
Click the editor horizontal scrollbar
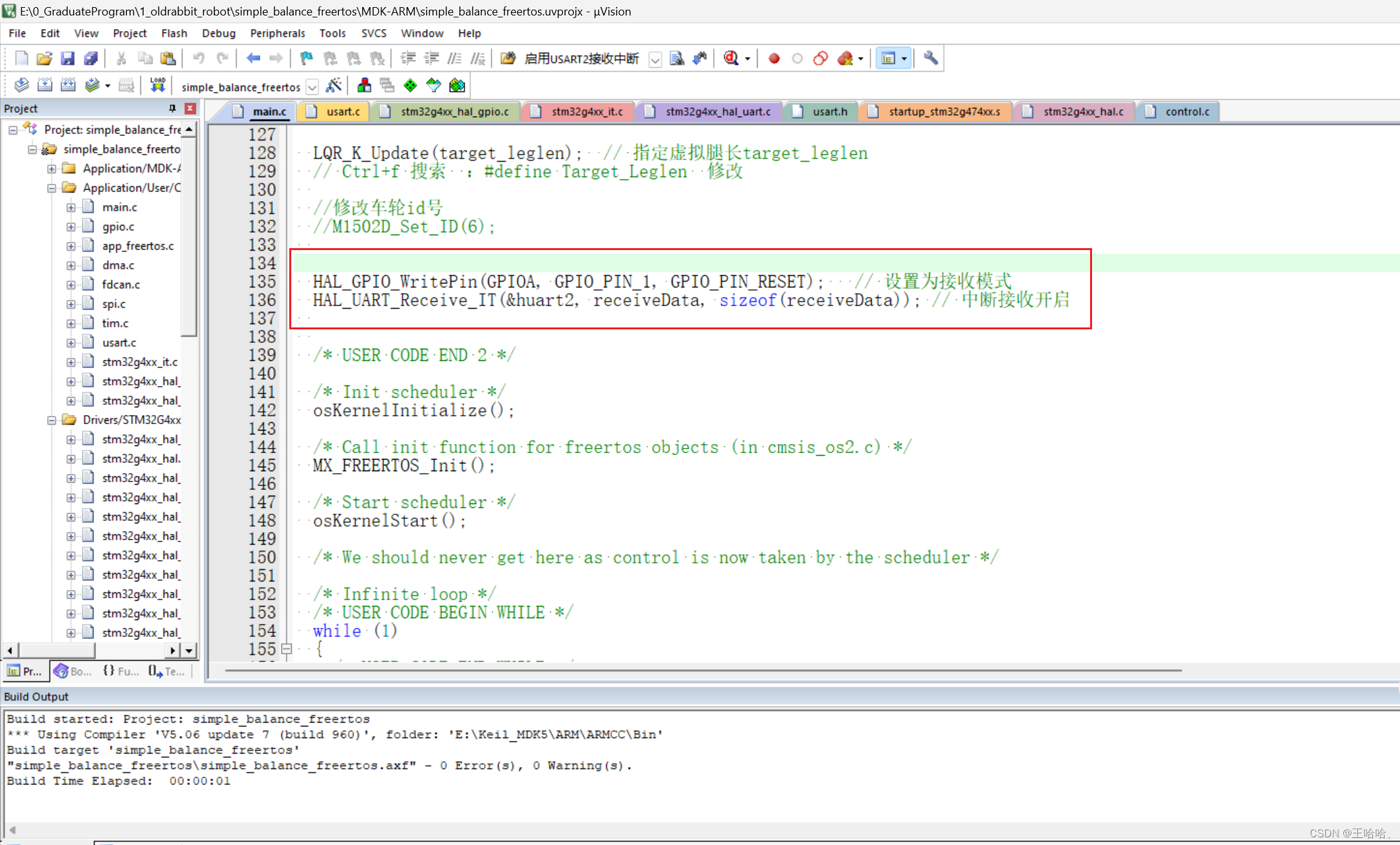click(702, 670)
